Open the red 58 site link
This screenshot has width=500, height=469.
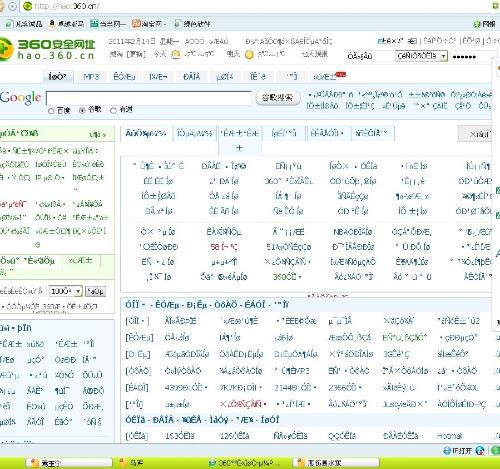coord(224,247)
